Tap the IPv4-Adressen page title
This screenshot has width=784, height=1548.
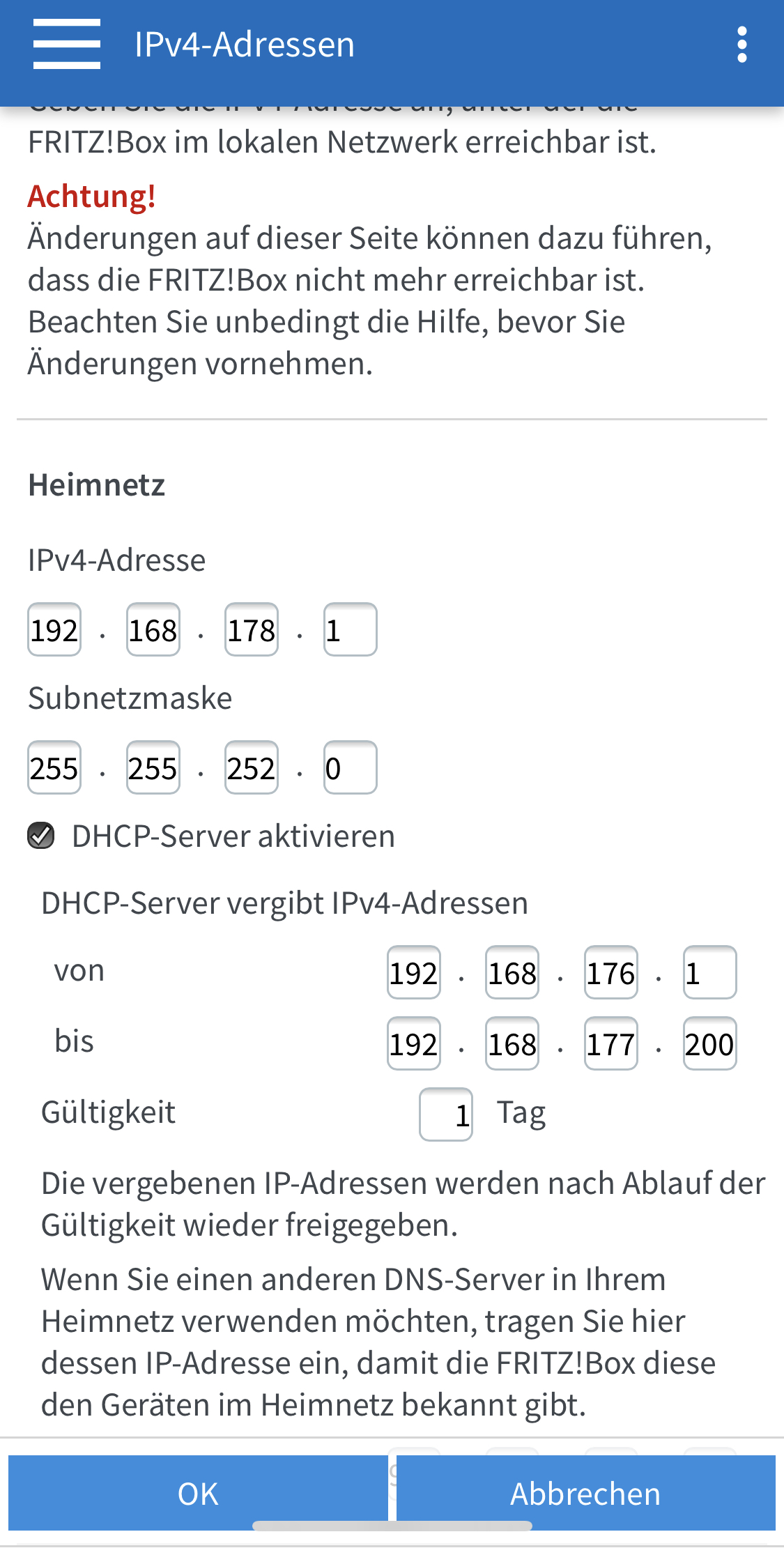point(245,45)
